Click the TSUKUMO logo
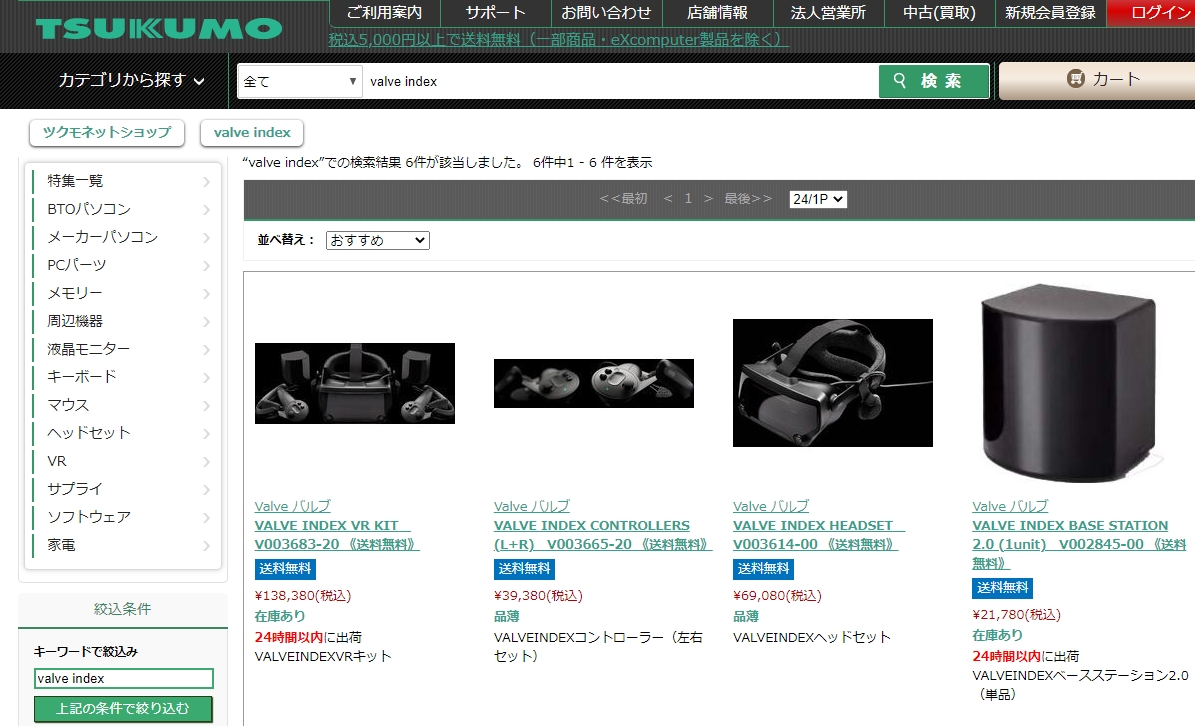 click(159, 29)
